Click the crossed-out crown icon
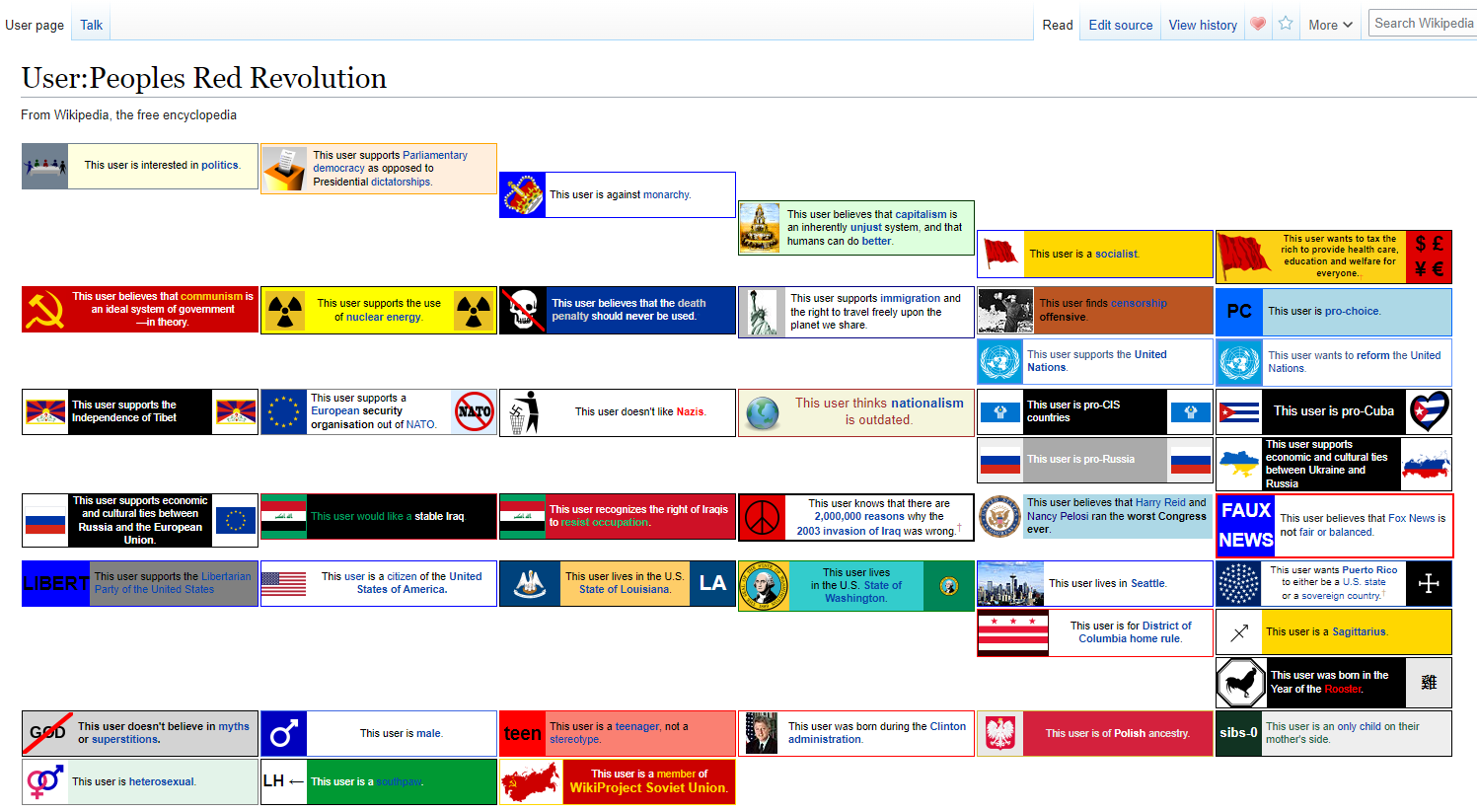 tap(522, 195)
